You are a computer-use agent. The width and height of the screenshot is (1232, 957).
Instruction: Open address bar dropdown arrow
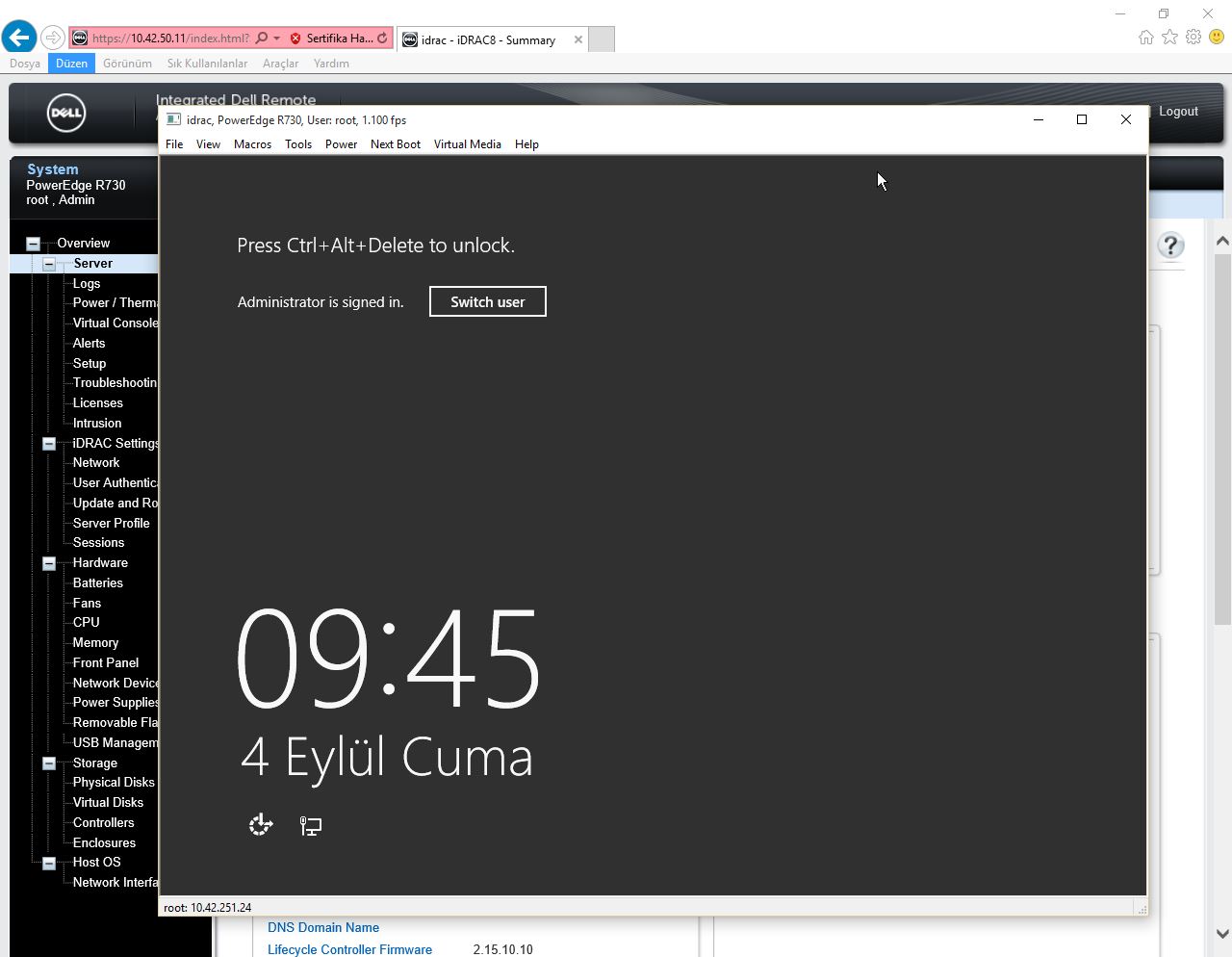click(277, 39)
